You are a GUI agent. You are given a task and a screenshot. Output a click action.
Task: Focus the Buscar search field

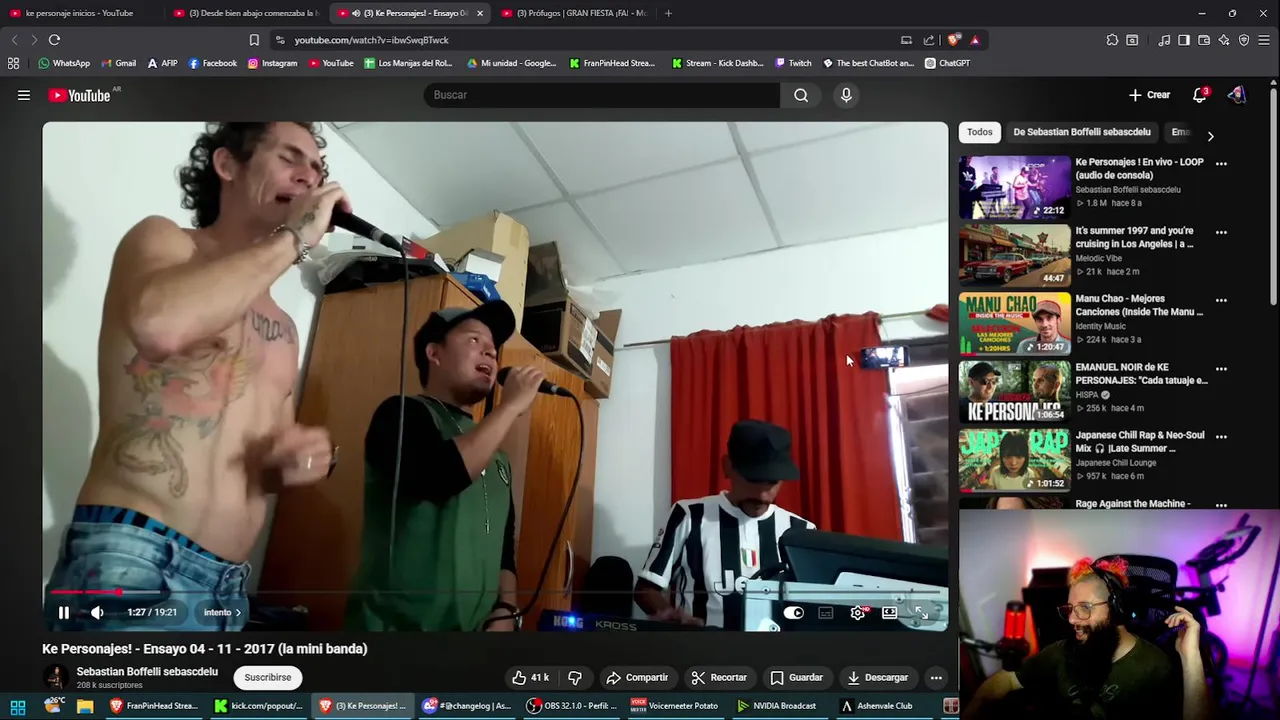point(601,95)
